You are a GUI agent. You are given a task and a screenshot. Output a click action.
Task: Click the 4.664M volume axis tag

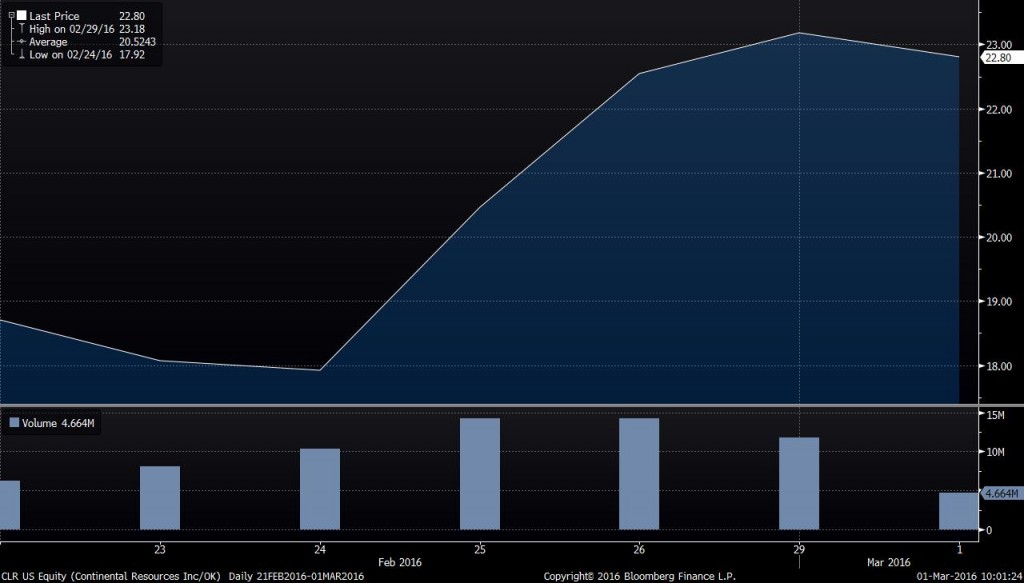coord(1001,493)
